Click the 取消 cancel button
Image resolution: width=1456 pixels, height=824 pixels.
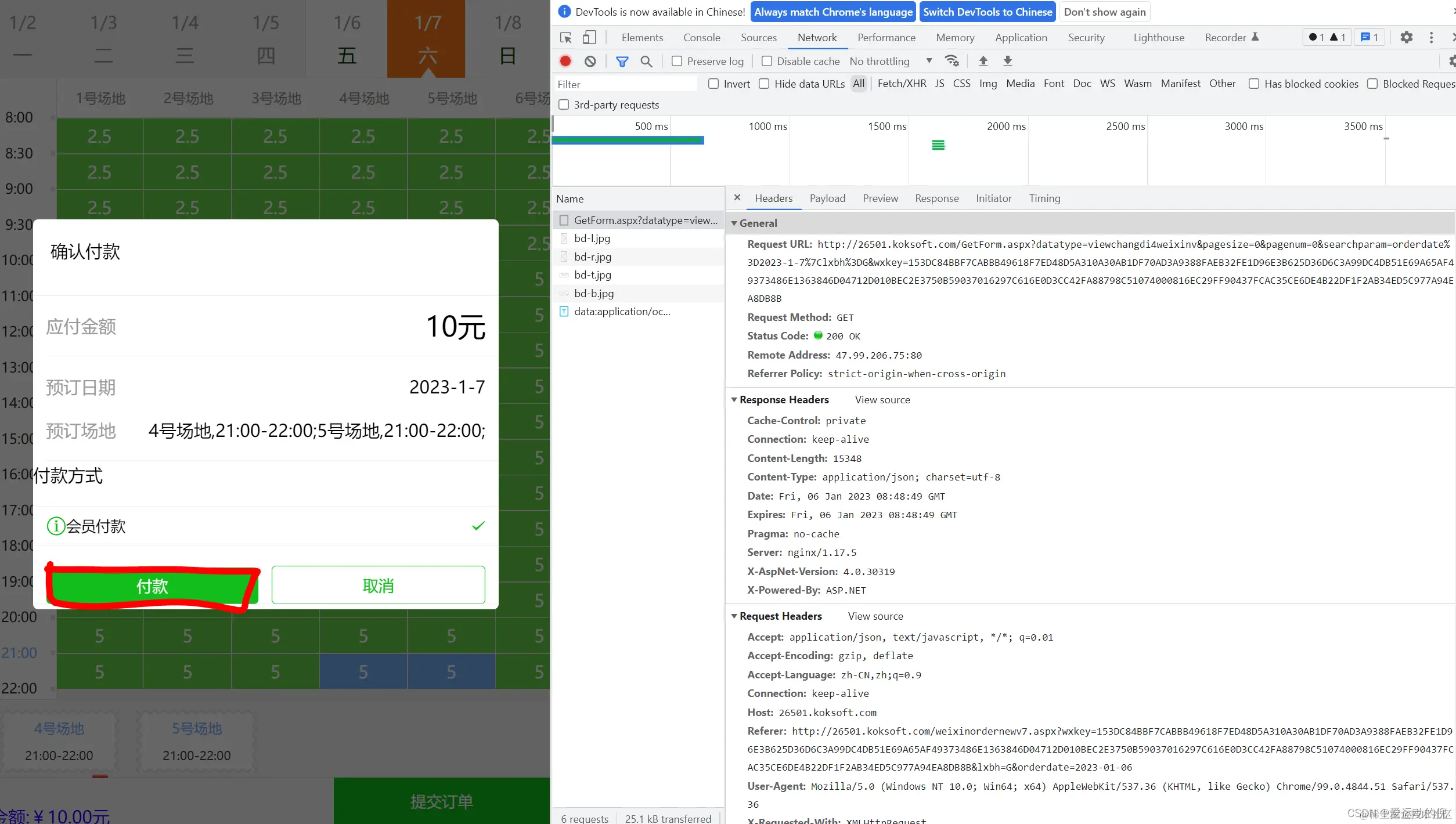[378, 586]
